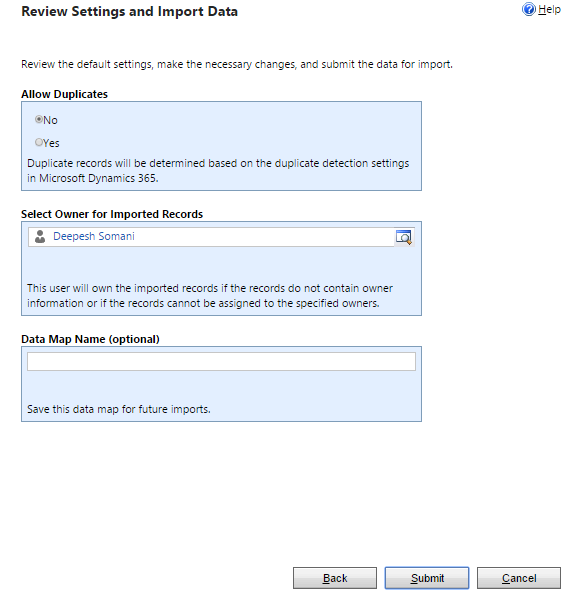Select the No radio button for duplicates
The image size is (577, 595).
point(39,119)
